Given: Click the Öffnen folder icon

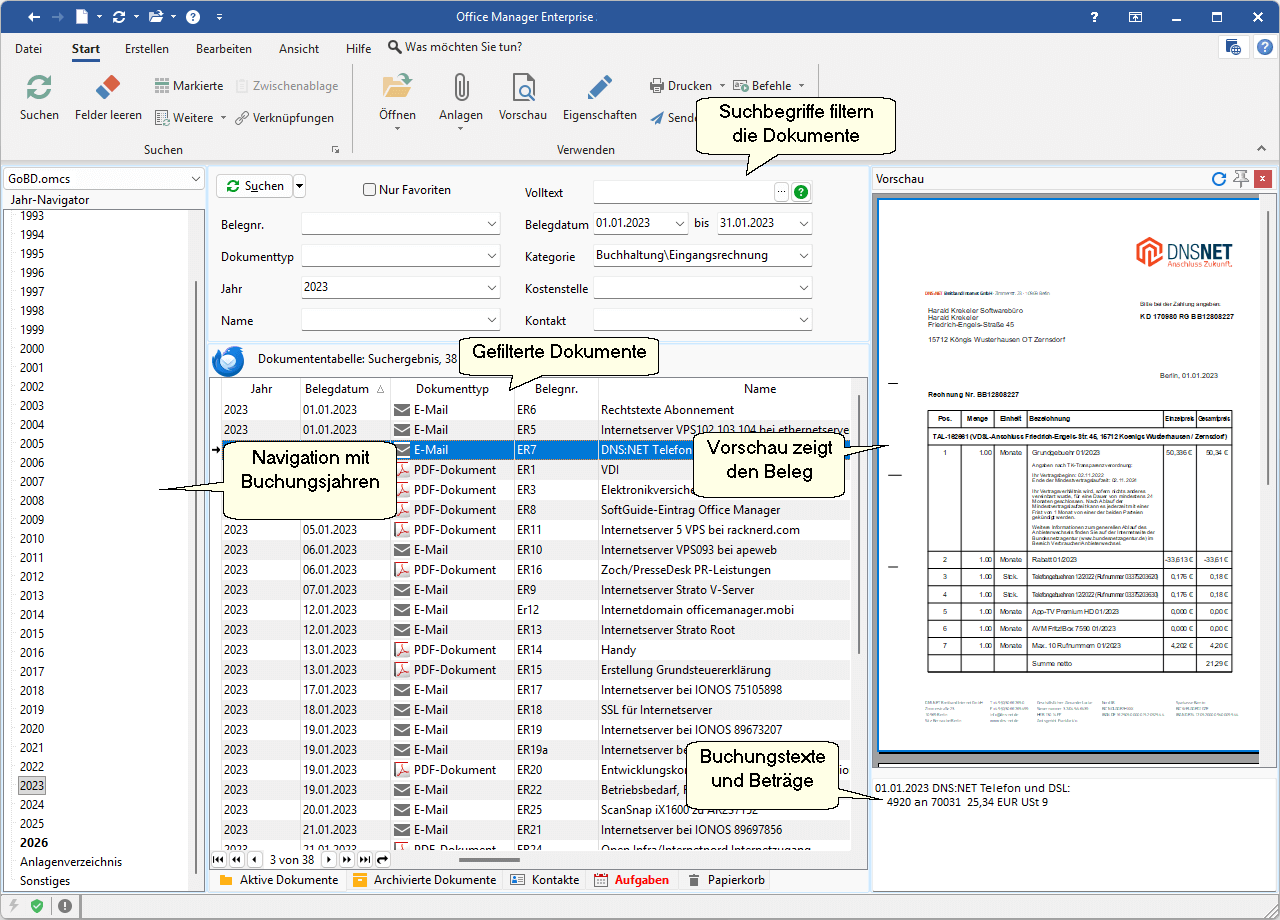Looking at the screenshot, I should (x=397, y=88).
